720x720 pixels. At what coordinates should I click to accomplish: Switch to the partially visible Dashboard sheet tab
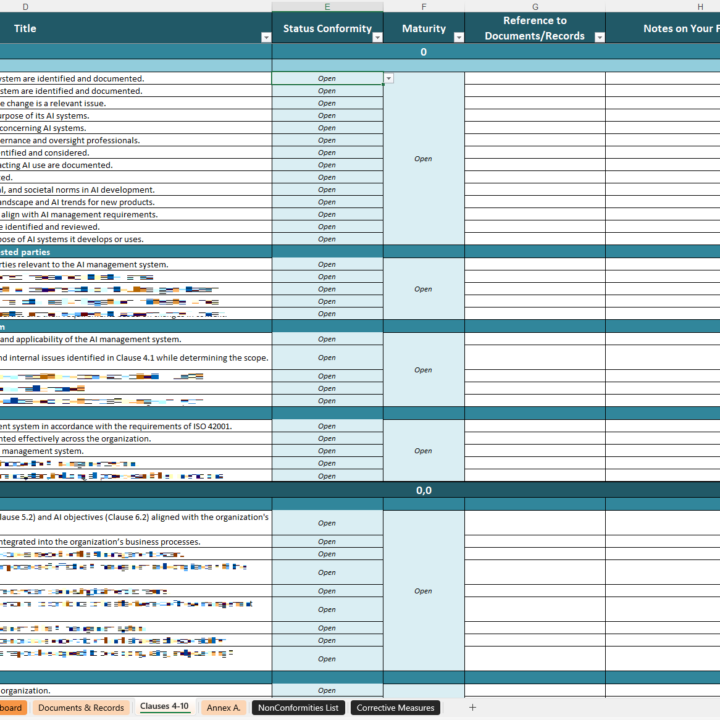13,708
